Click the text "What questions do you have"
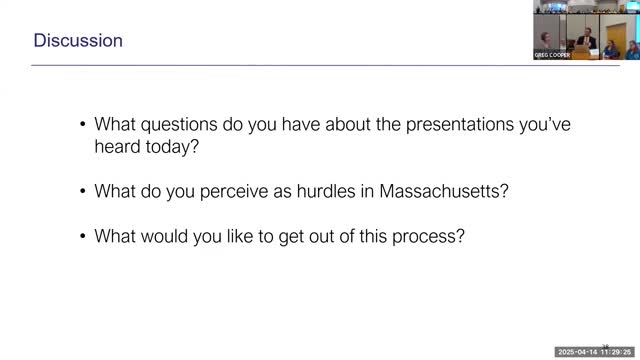 pos(207,124)
